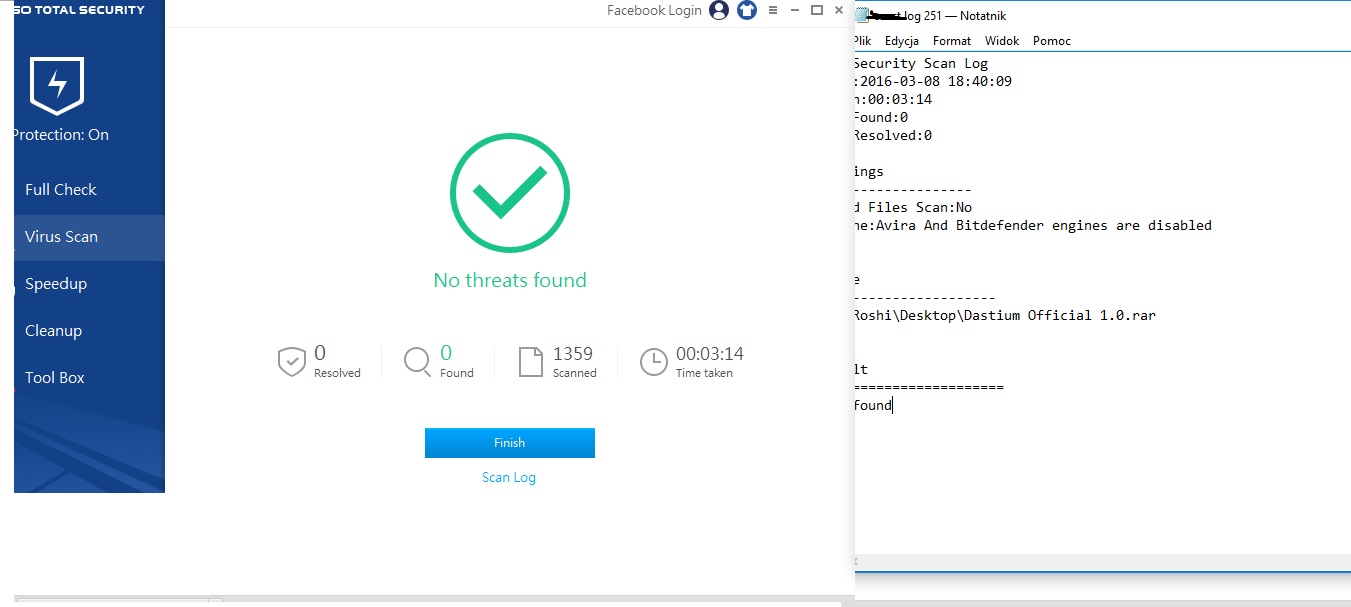
Task: Click the Protection shield lightning icon
Action: [x=57, y=85]
